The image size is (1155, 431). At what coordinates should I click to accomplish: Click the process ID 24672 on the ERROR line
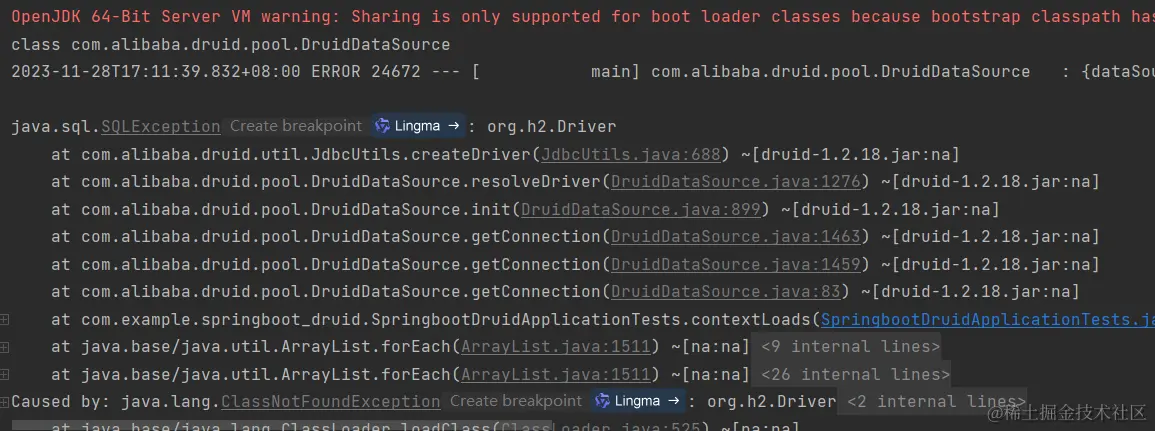pos(396,71)
